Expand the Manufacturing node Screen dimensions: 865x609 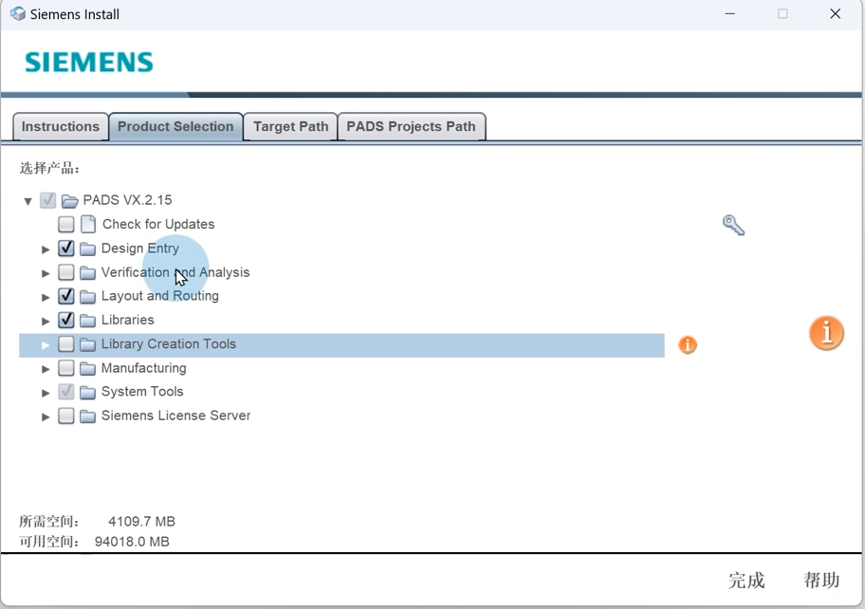coord(46,369)
